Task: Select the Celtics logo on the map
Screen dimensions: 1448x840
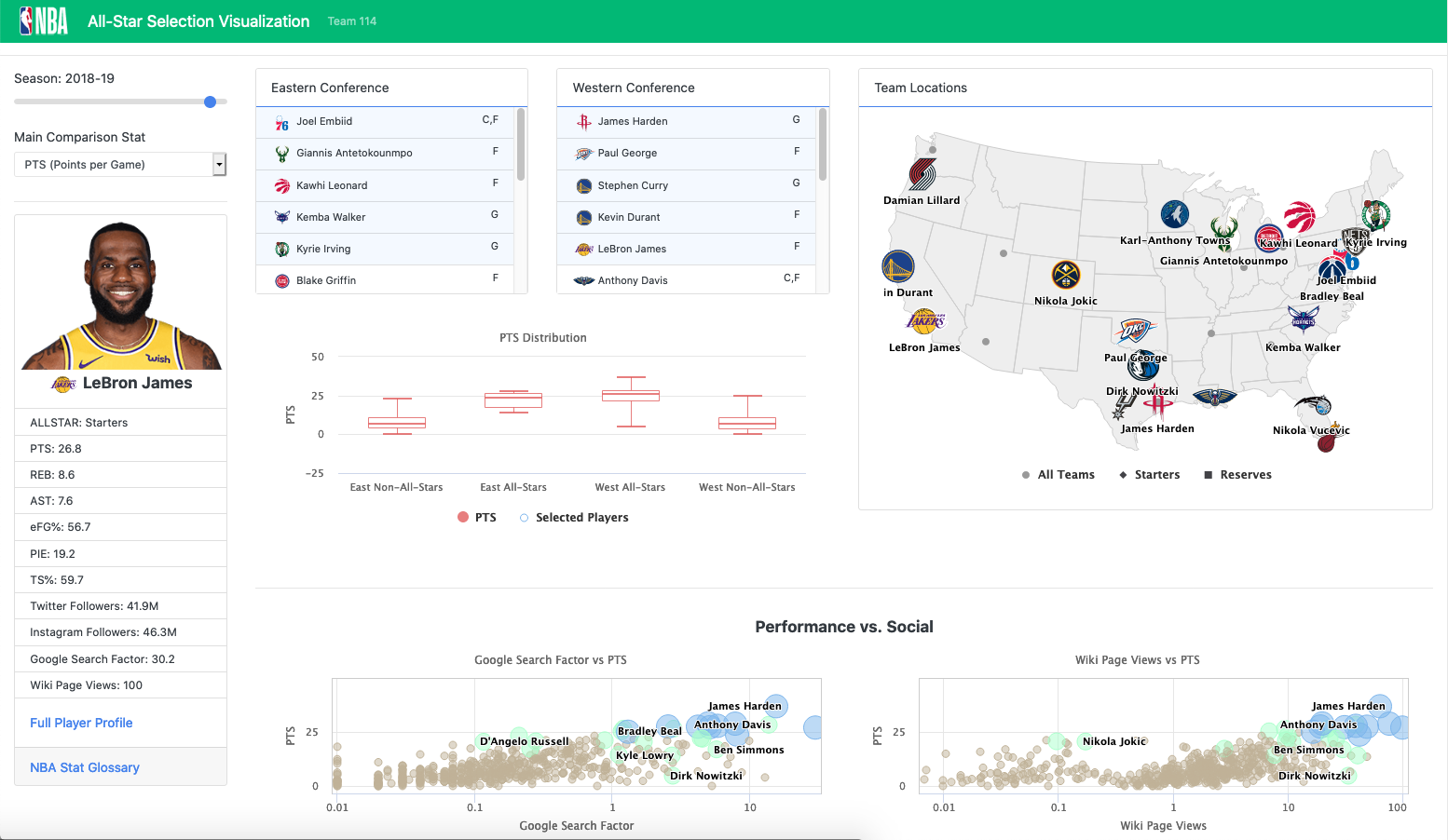Action: [1376, 215]
